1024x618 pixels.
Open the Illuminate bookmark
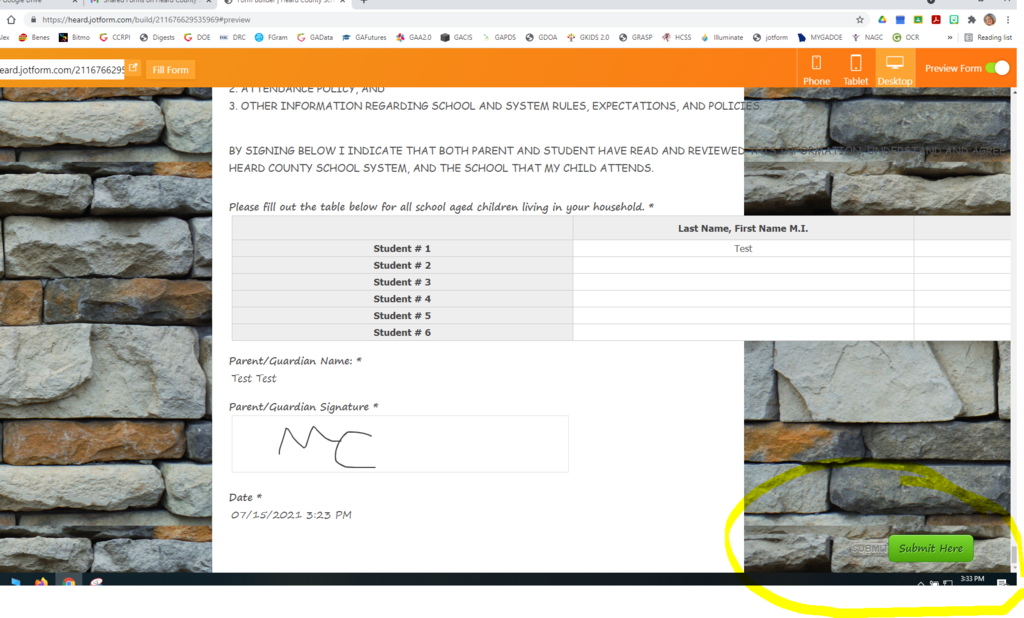point(722,38)
